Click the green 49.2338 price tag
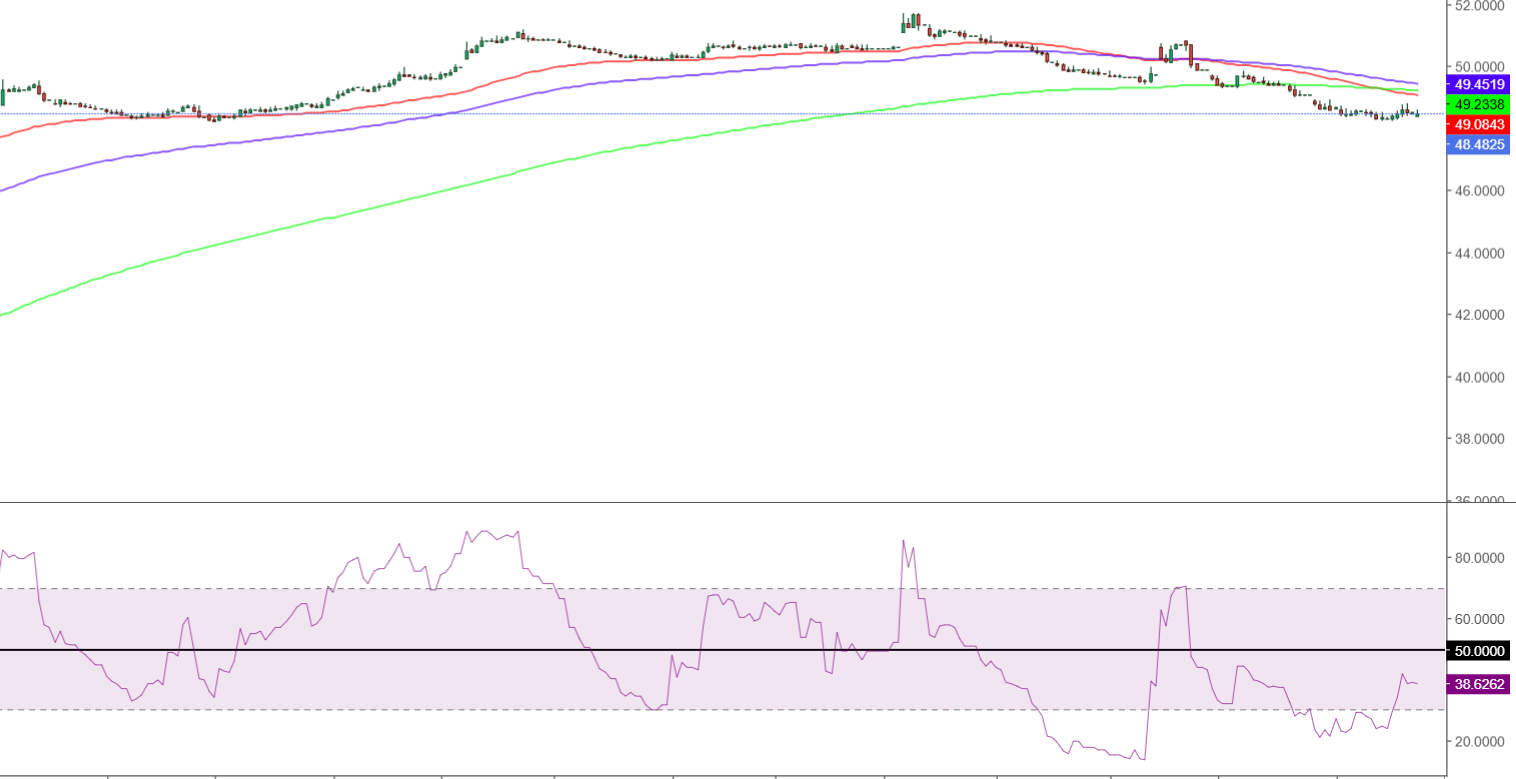 click(x=1480, y=104)
